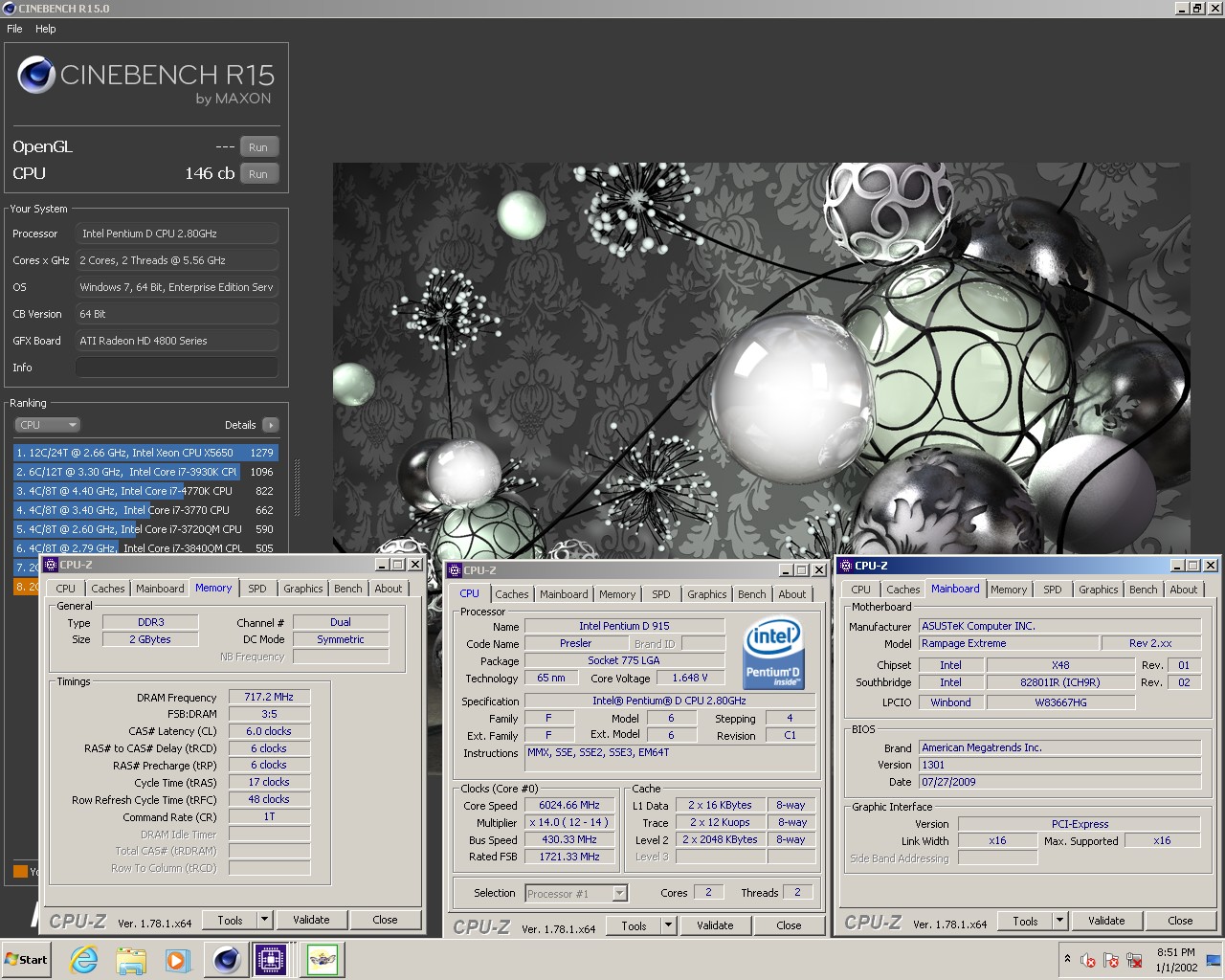Open the CPU ranking type dropdown
The height and width of the screenshot is (980, 1225).
coord(47,425)
